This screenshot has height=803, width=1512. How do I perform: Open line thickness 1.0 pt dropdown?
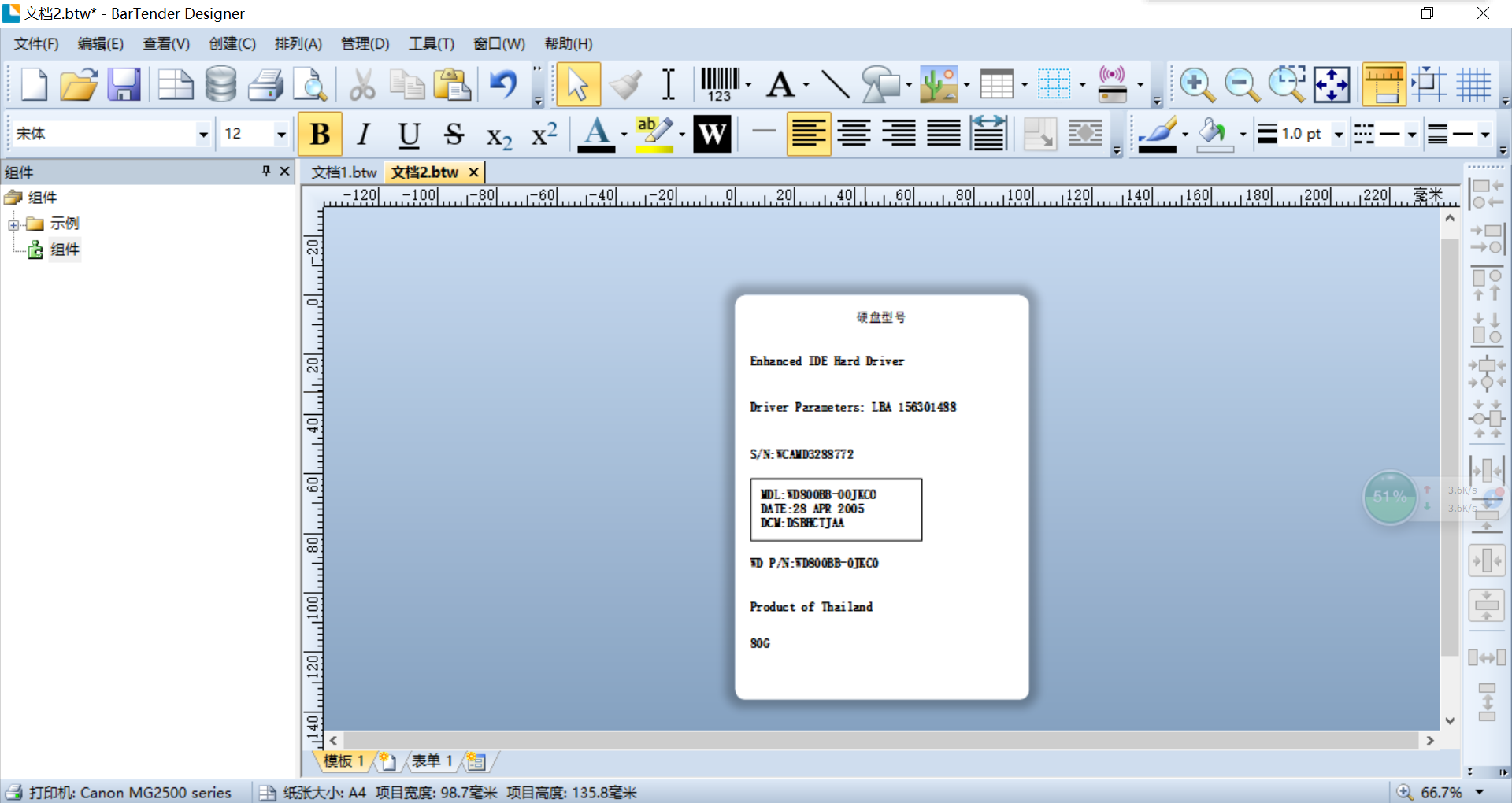1338,135
